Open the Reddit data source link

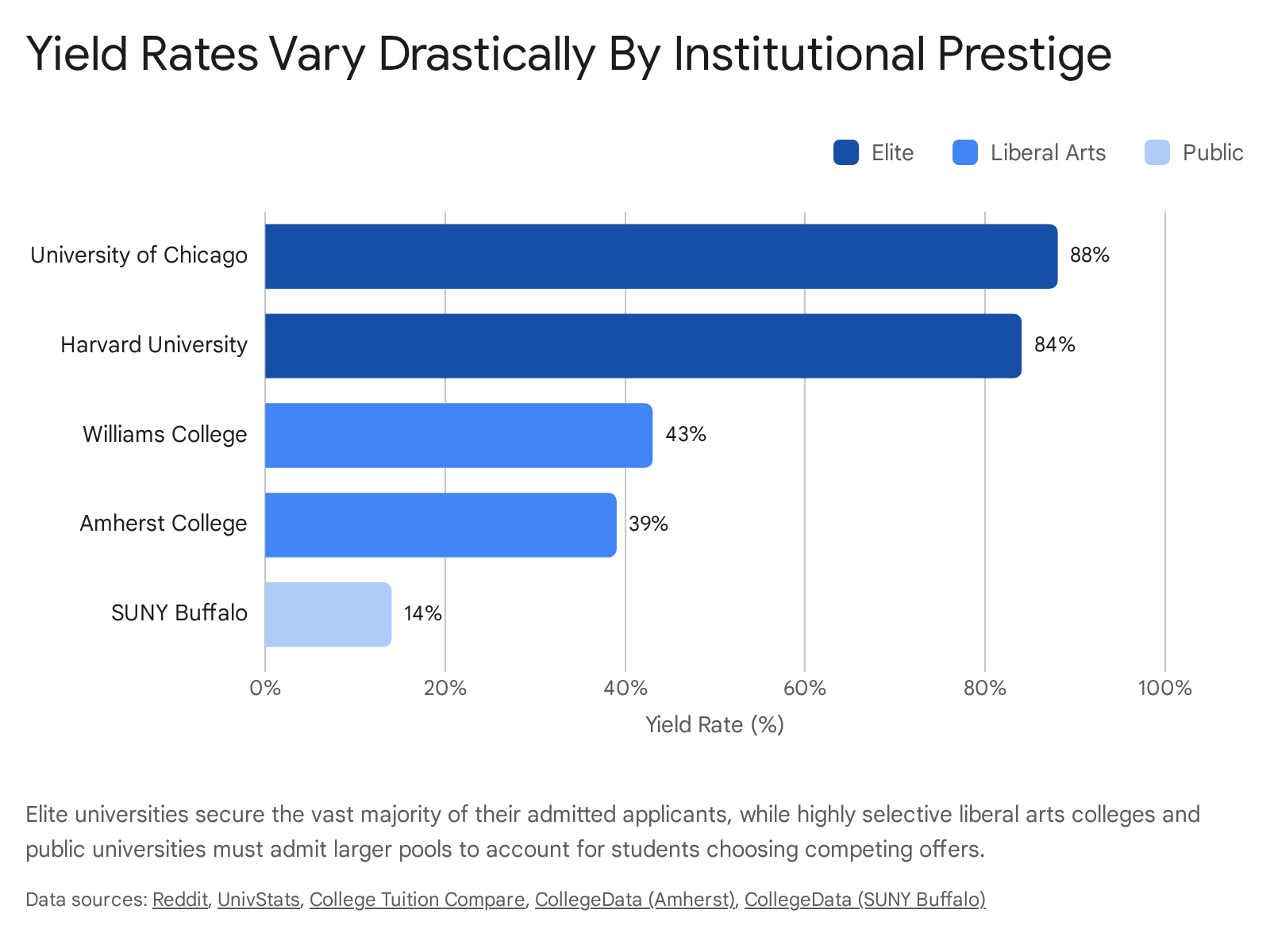click(180, 900)
